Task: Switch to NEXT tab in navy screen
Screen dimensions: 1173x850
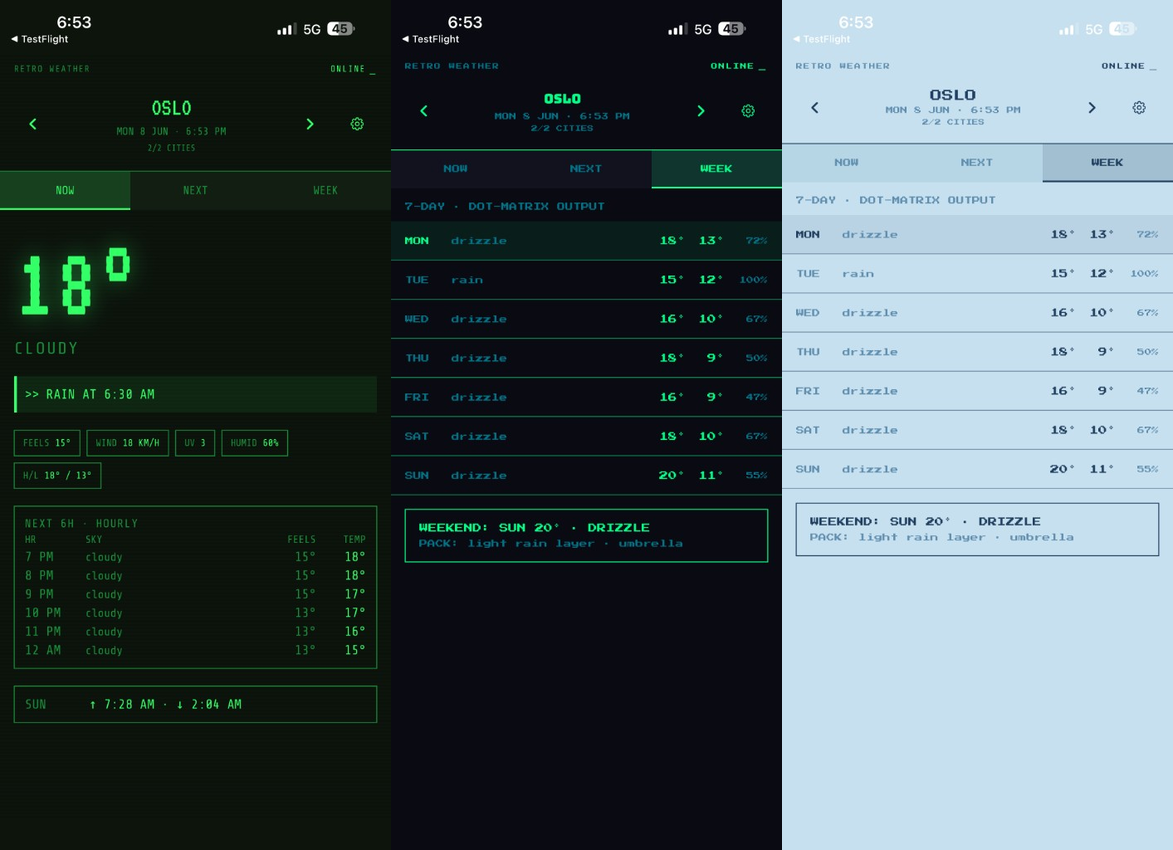Action: [586, 169]
